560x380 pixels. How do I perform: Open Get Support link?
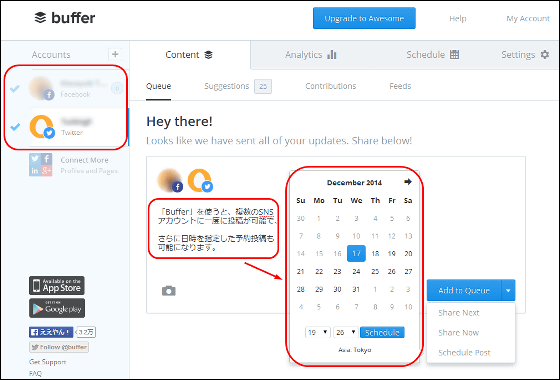tap(48, 362)
